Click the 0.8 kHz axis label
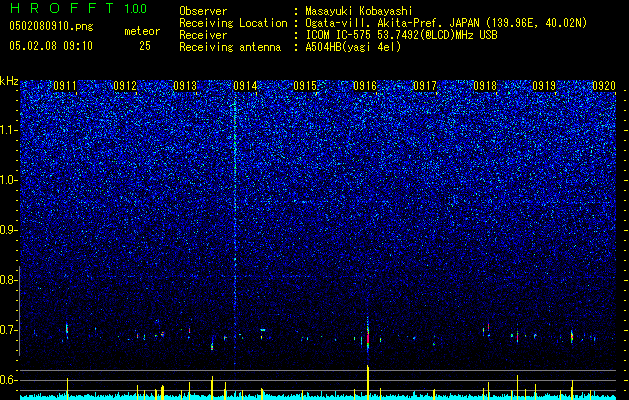Screen dimensions: 629x400 pos(8,280)
